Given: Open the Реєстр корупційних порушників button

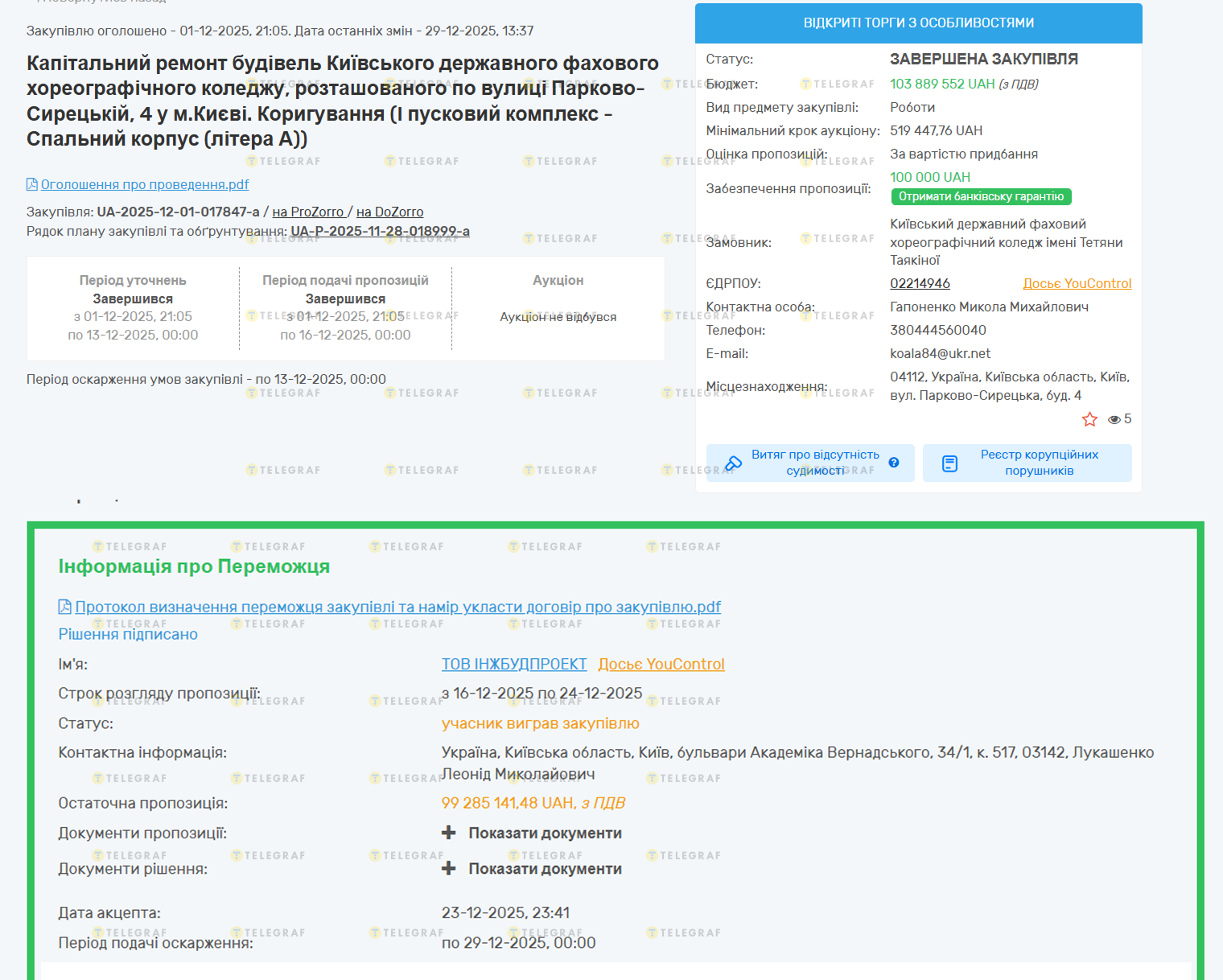Looking at the screenshot, I should [1038, 463].
